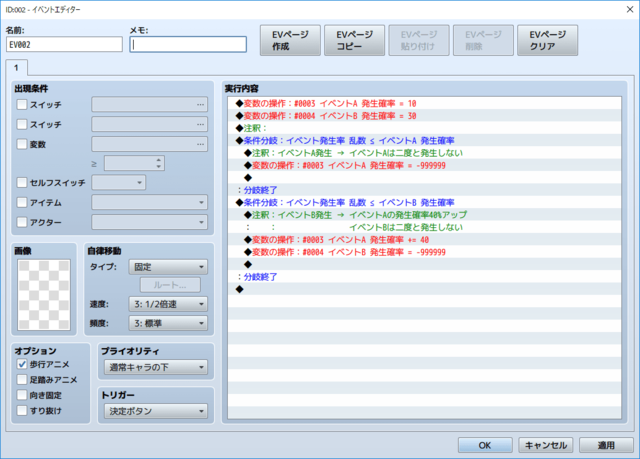
Task: Select the イベントA 発生確率 = 10 command line
Action: pos(424,103)
